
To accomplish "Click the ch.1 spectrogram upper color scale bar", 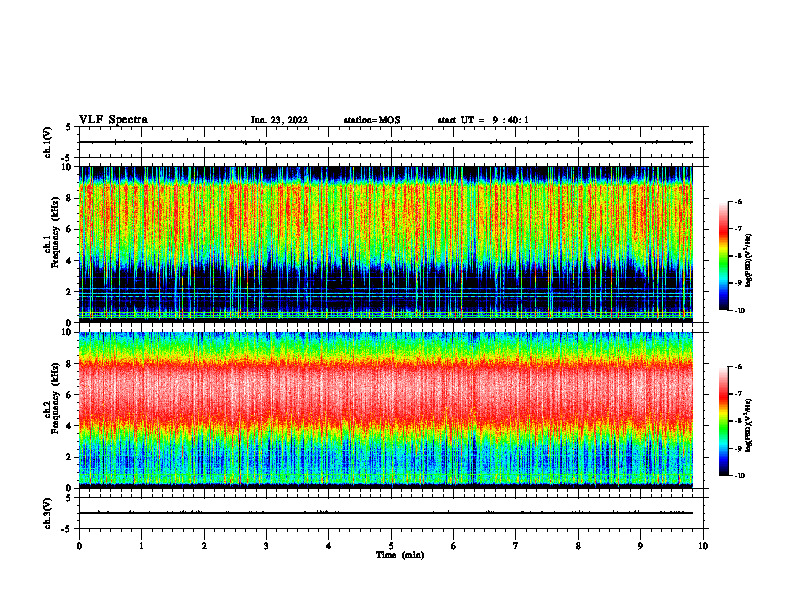I will point(724,256).
